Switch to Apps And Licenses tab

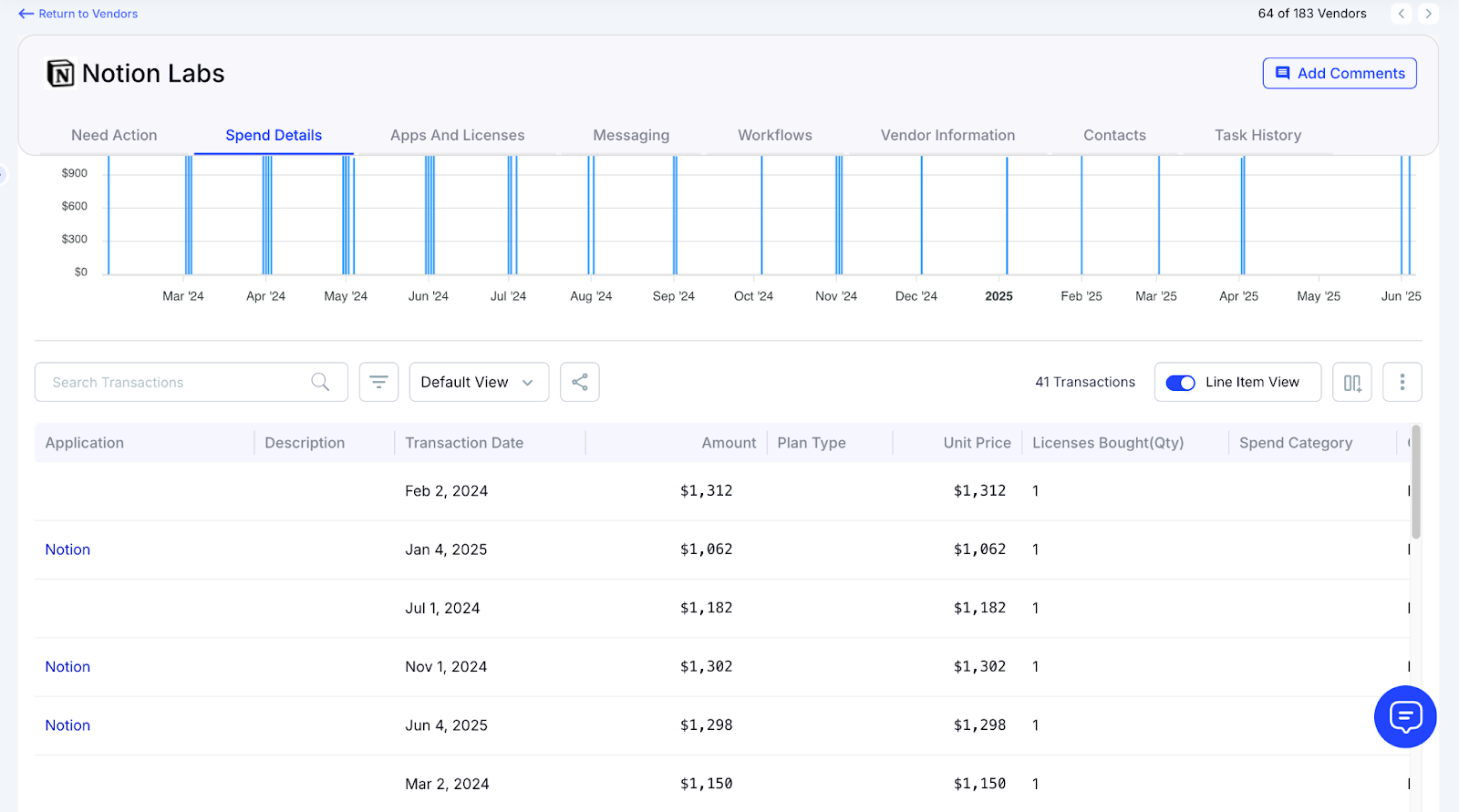(x=458, y=135)
